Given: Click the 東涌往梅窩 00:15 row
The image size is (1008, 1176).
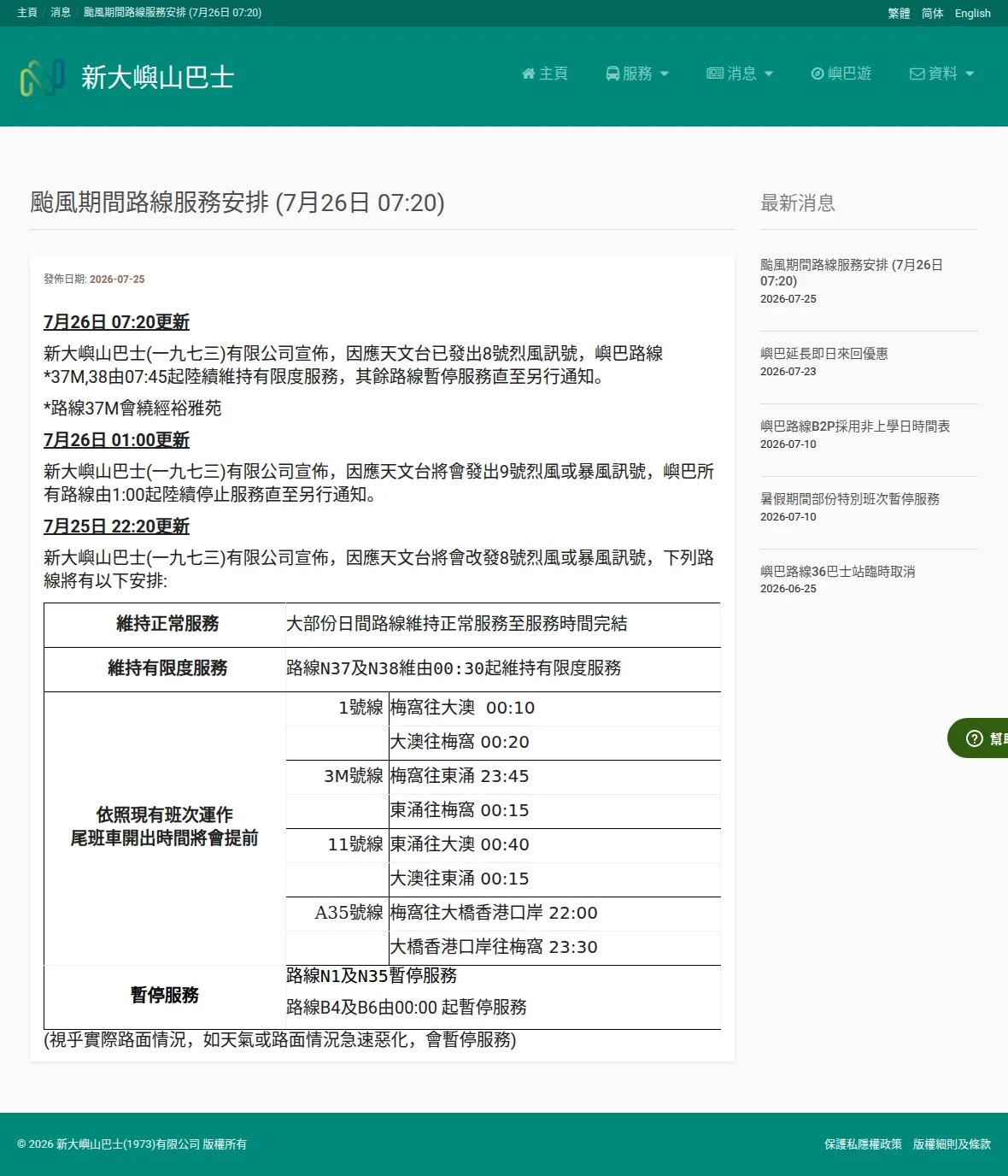Looking at the screenshot, I should [554, 810].
